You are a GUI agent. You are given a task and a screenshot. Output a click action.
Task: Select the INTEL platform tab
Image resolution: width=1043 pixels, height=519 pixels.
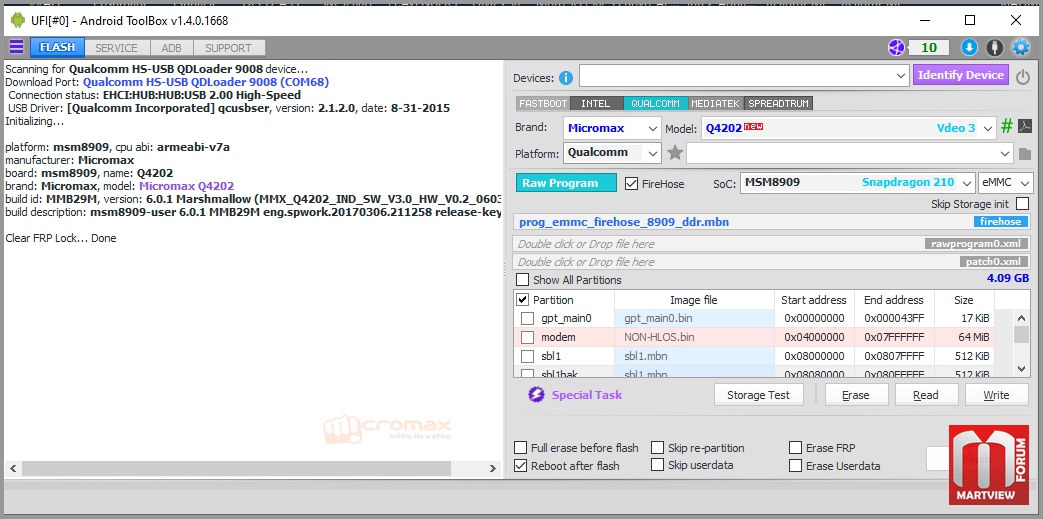click(x=595, y=104)
